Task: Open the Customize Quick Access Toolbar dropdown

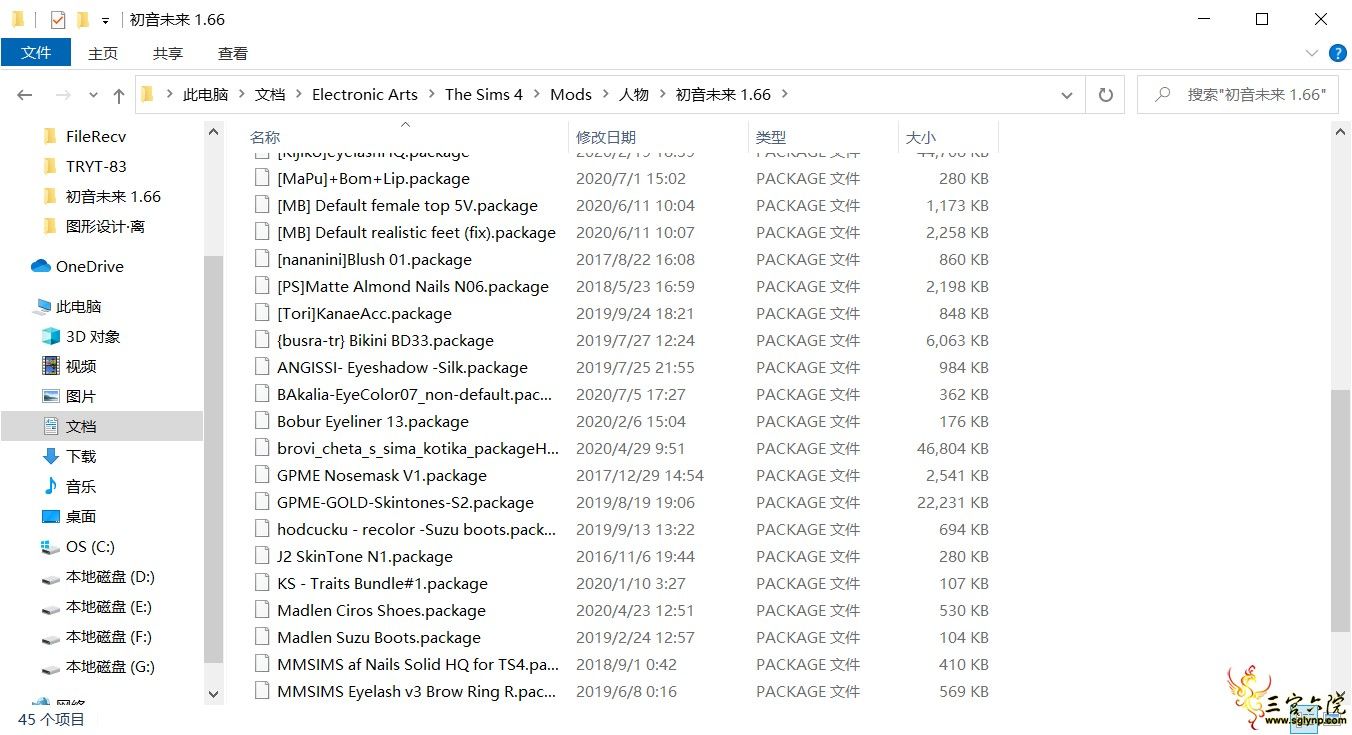Action: coord(105,20)
